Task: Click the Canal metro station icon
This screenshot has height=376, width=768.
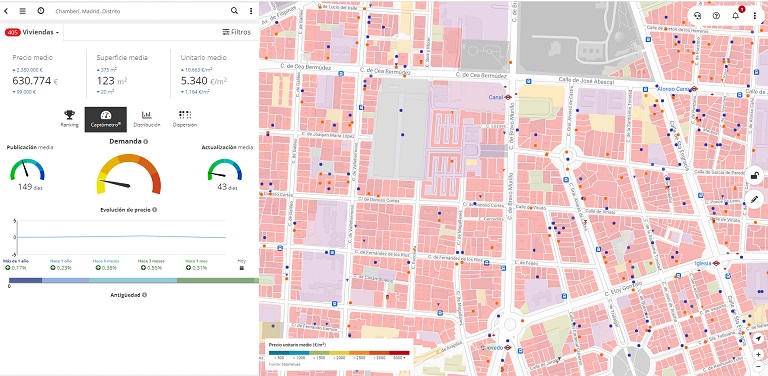Action: [x=508, y=97]
